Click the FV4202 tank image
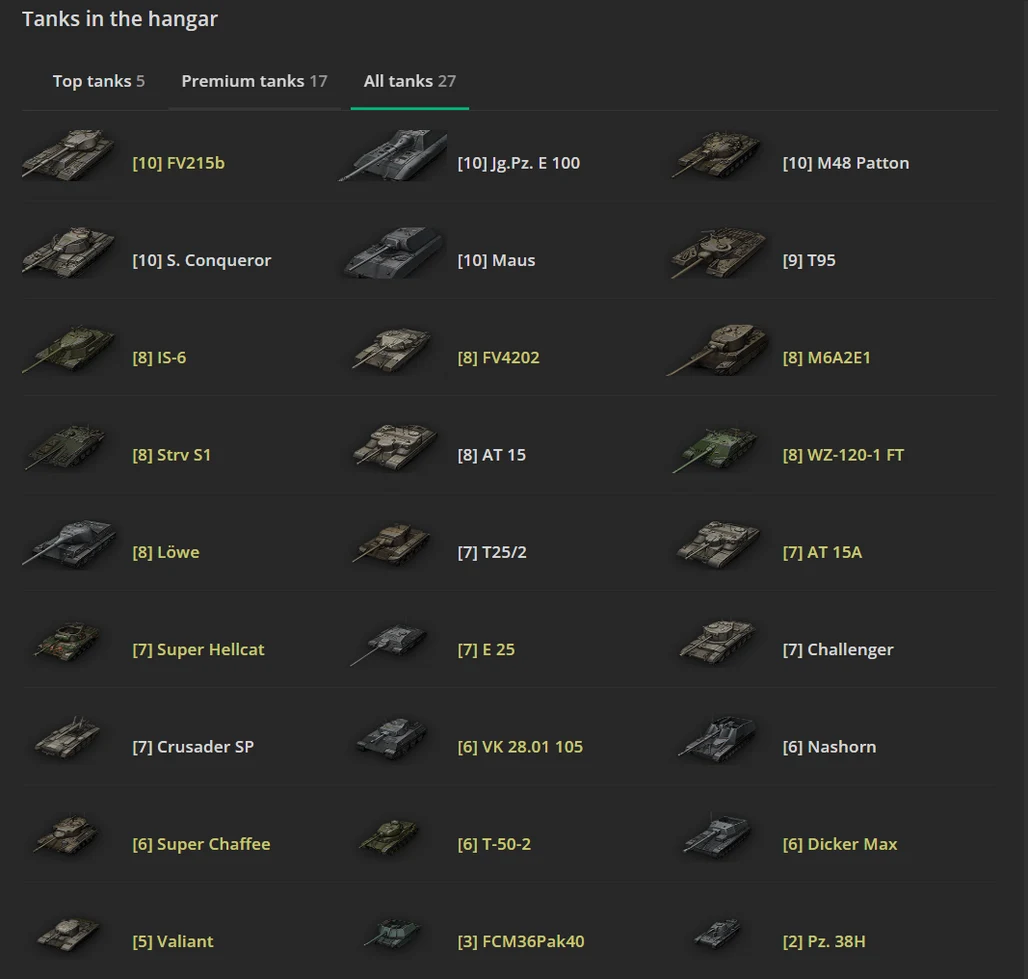The height and width of the screenshot is (979, 1028). click(x=392, y=350)
